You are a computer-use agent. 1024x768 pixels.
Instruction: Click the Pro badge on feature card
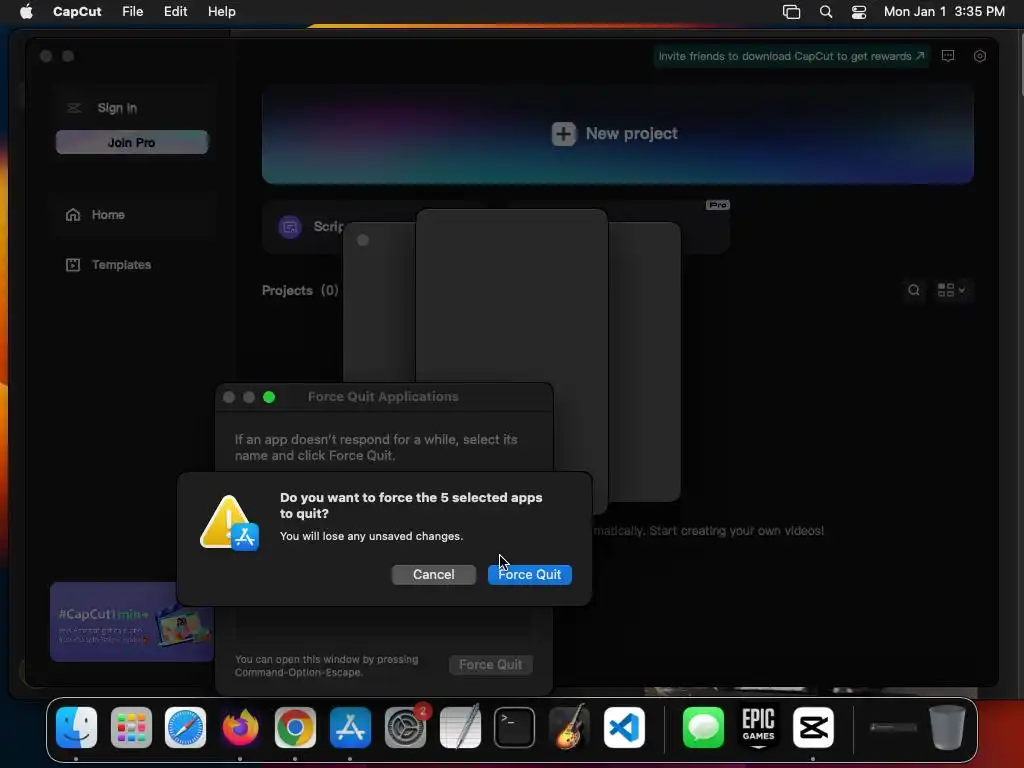(718, 205)
